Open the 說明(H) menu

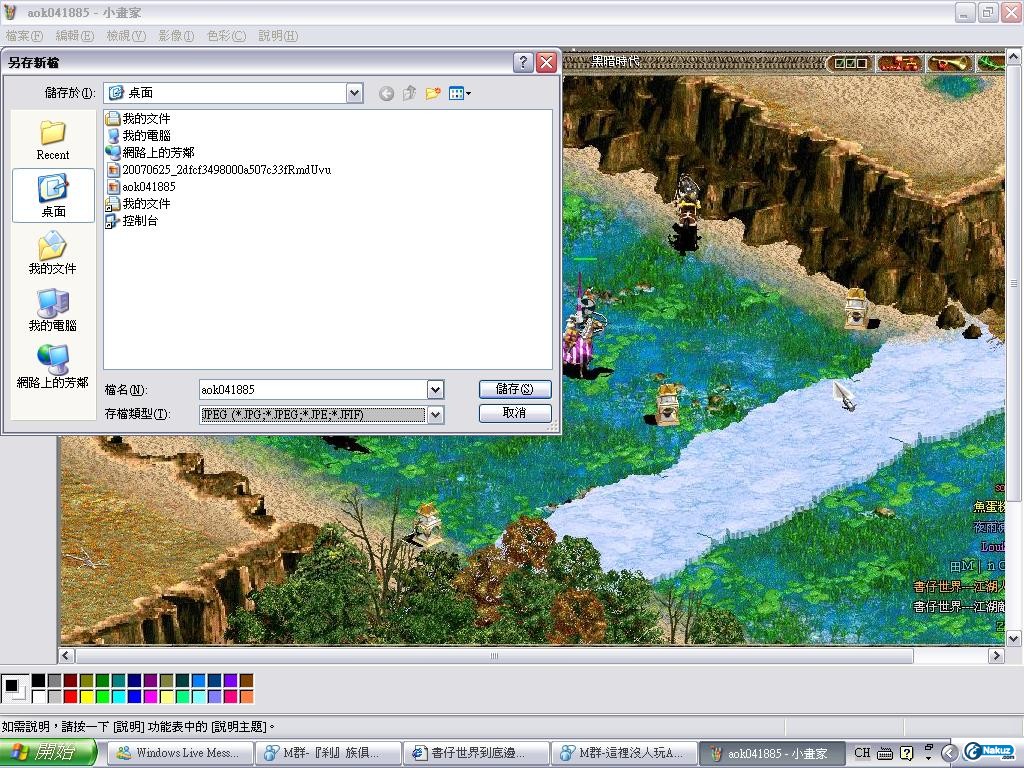tap(278, 36)
